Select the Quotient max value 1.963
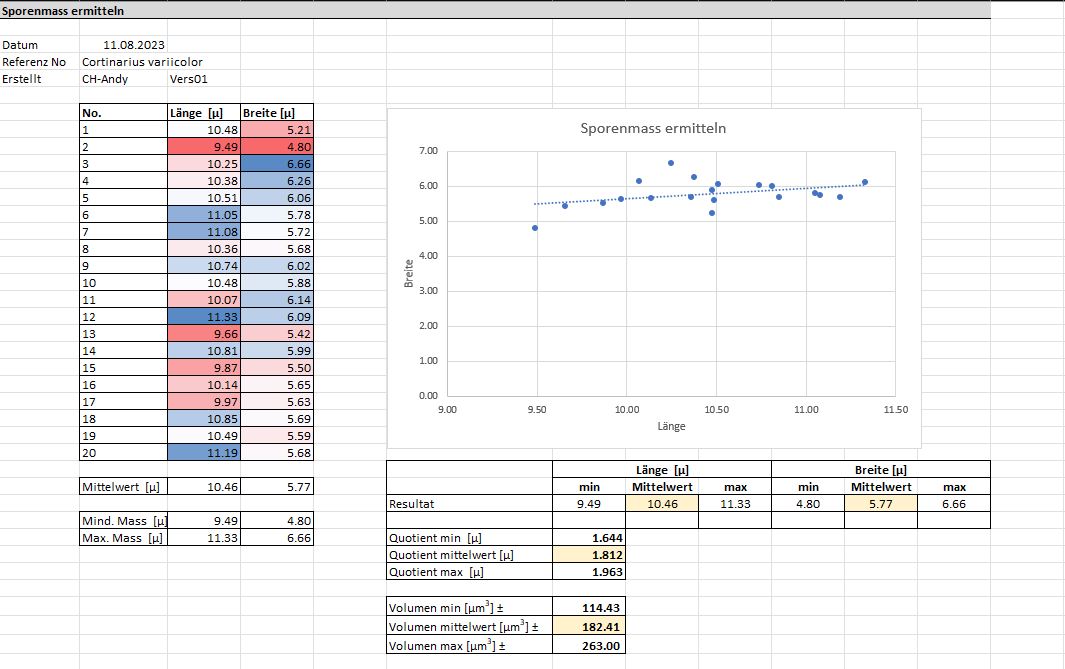This screenshot has width=1065, height=669. tap(589, 572)
